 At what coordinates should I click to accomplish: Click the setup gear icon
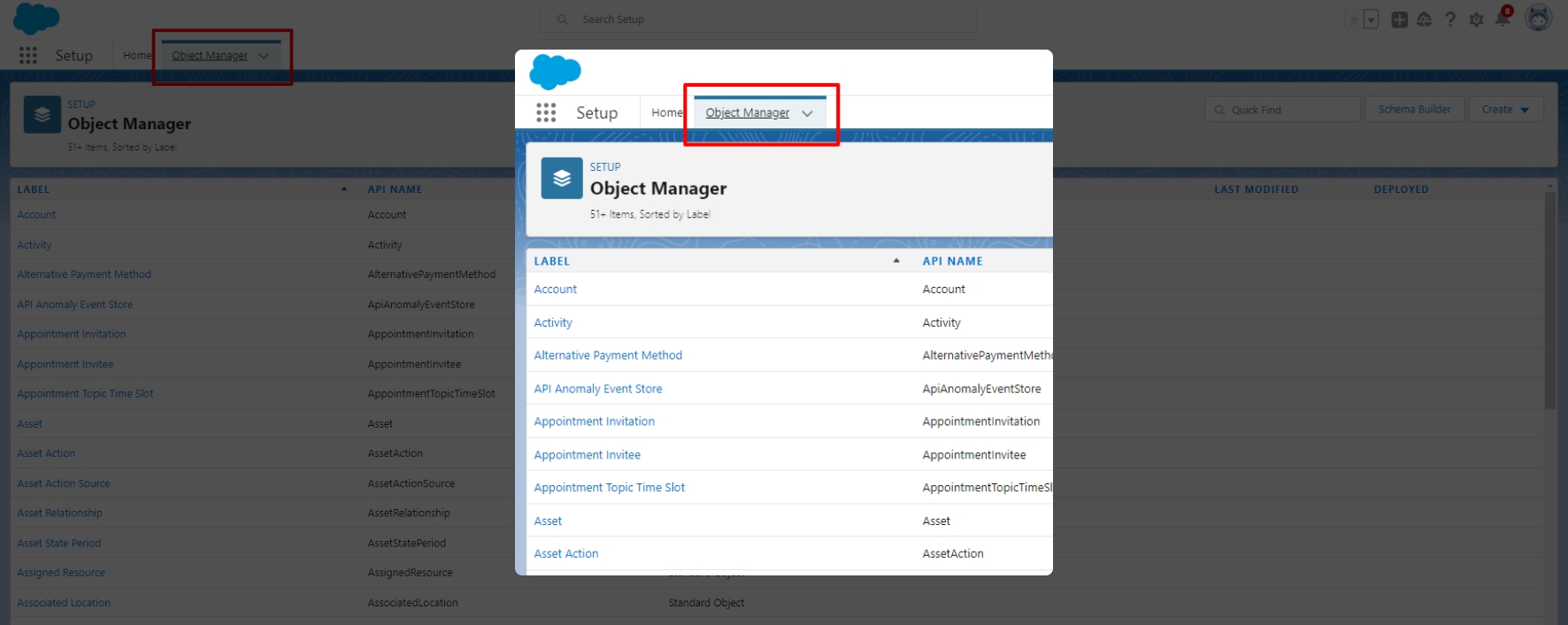tap(1476, 19)
